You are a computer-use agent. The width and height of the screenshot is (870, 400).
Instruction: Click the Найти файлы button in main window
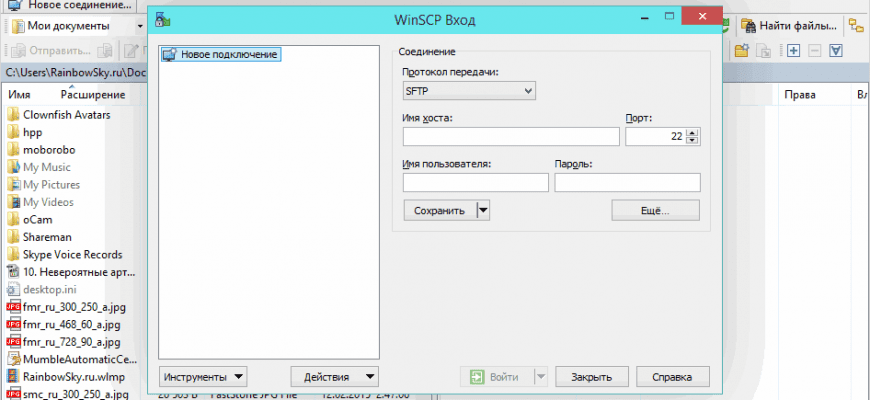coord(790,26)
